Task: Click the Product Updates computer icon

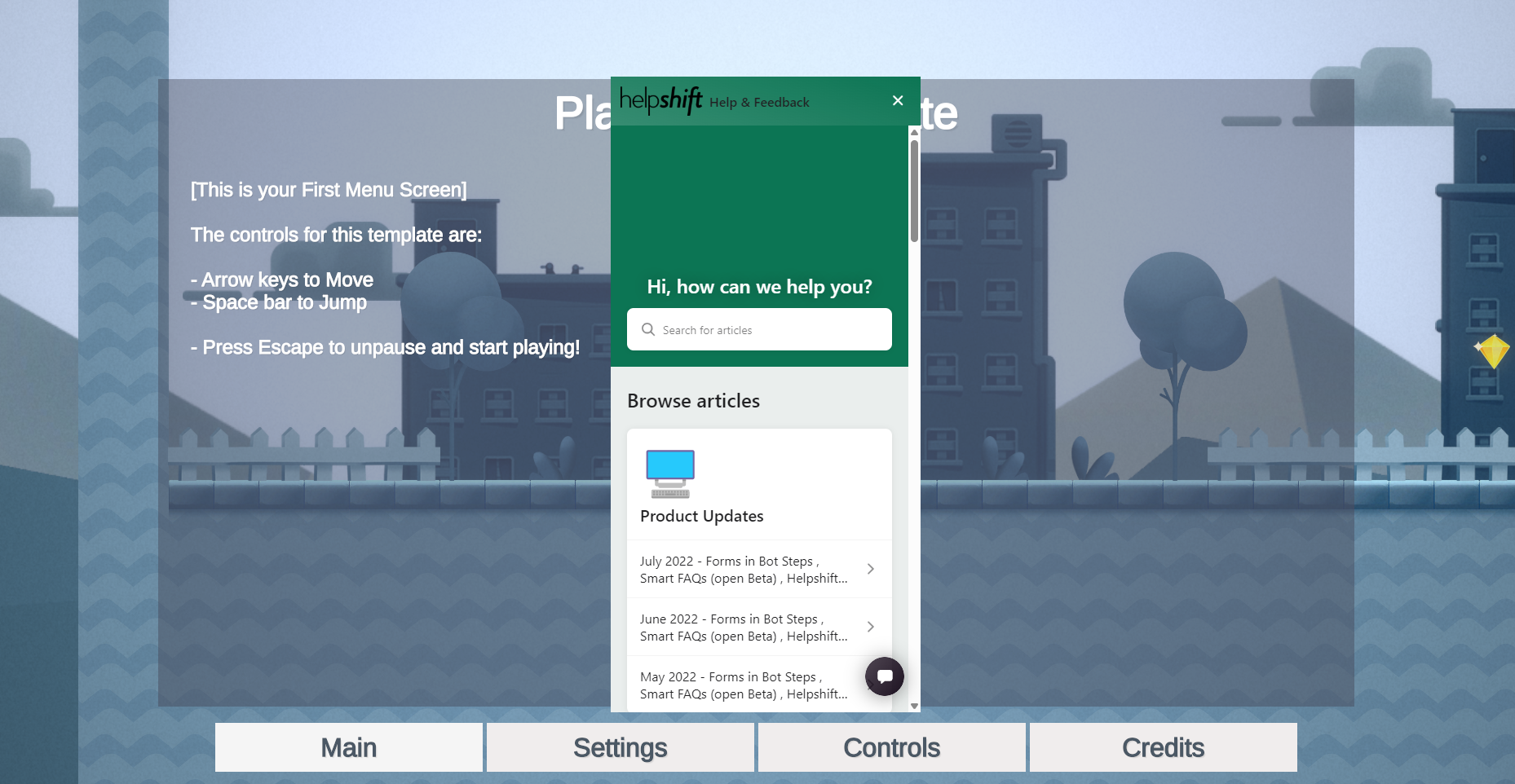Action: click(670, 473)
